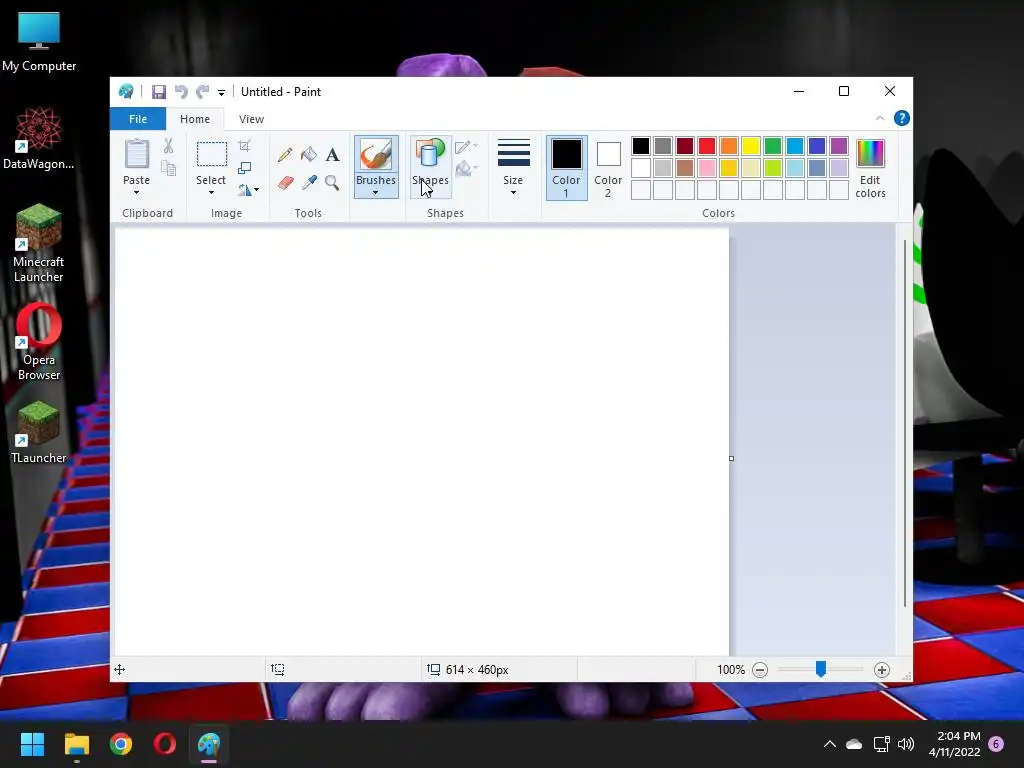This screenshot has height=768, width=1024.
Task: Open the shape Fill dropdown
Action: point(466,169)
